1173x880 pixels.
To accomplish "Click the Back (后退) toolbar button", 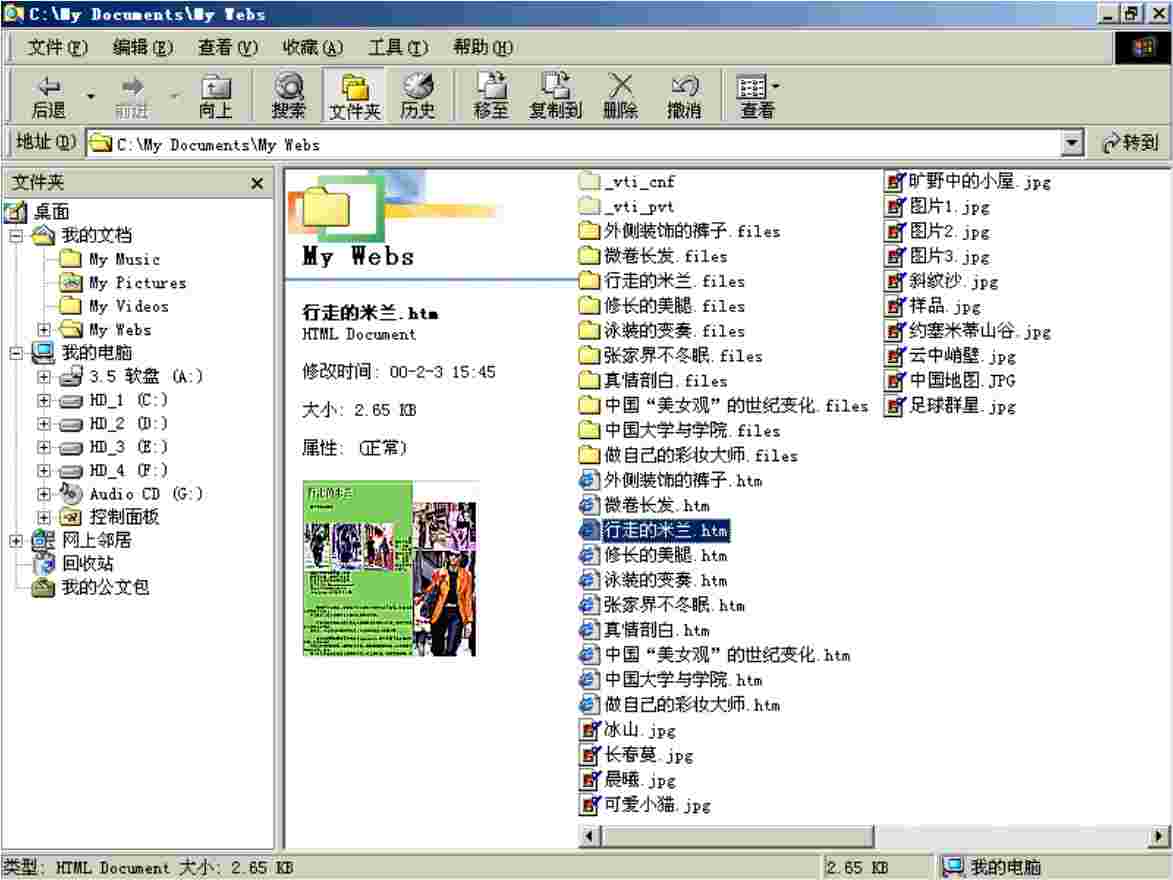I will tap(48, 97).
